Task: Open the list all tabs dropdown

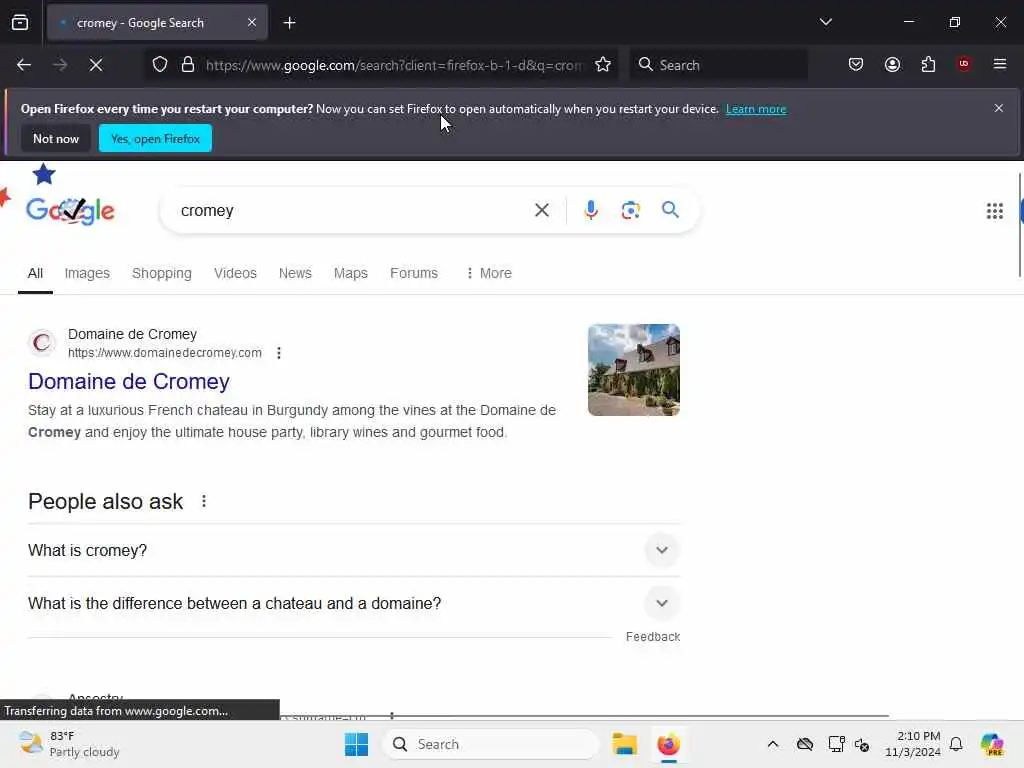Action: tap(825, 22)
